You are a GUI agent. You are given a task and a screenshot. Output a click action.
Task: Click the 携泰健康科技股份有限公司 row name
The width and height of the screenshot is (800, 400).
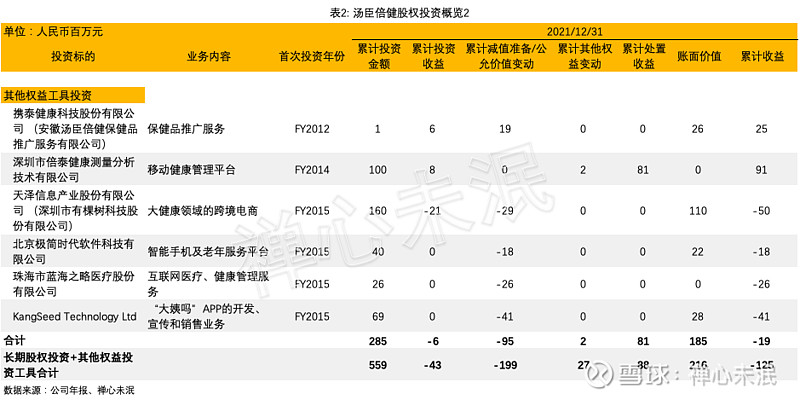click(x=76, y=128)
